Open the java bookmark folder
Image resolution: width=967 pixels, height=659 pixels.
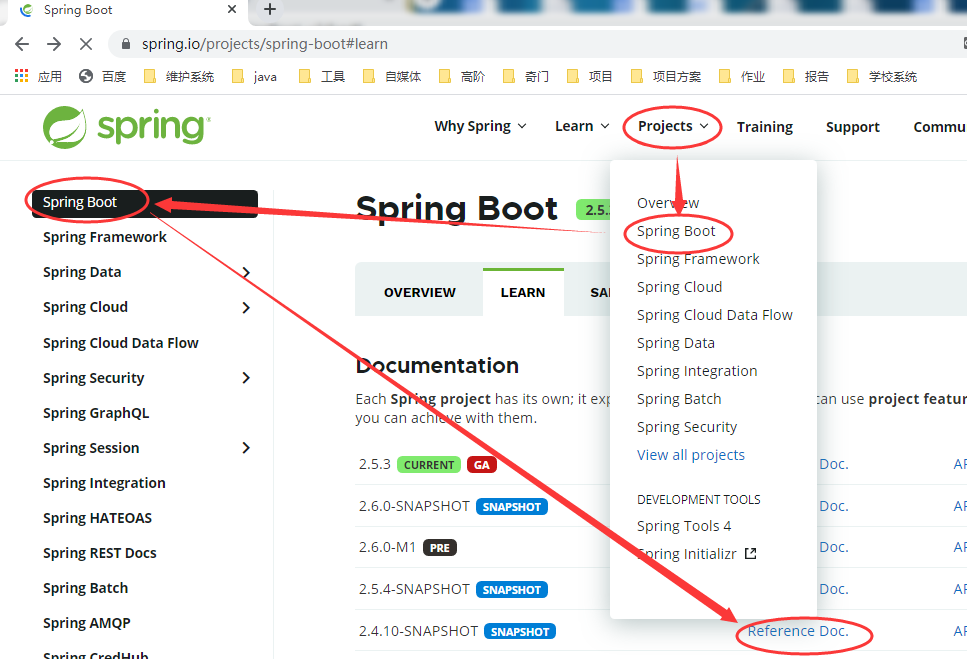[x=254, y=76]
